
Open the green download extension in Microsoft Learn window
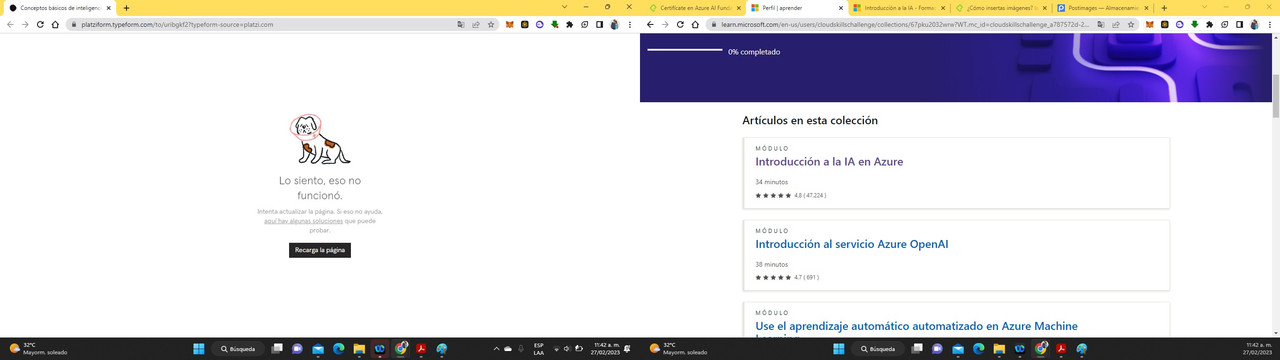tap(1194, 24)
